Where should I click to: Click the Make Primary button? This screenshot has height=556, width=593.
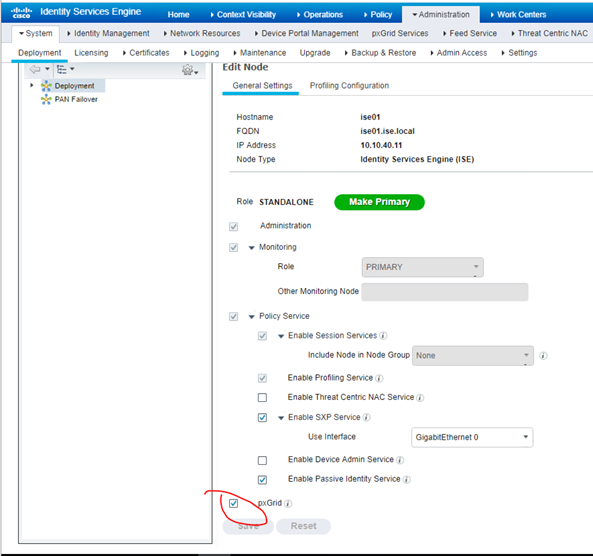click(379, 202)
